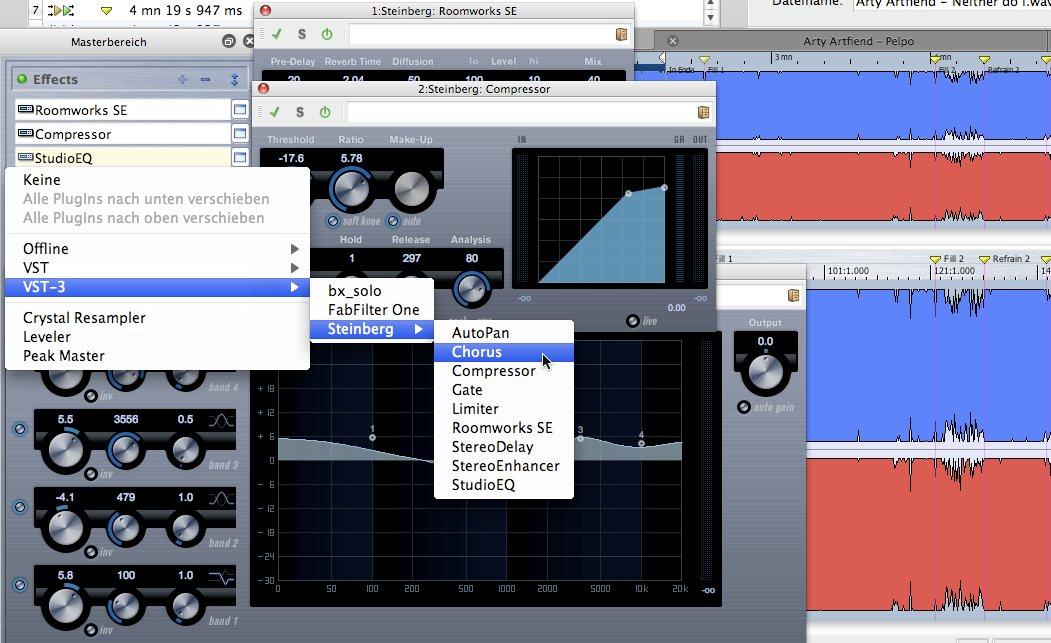1051x643 pixels.
Task: Toggle the Compressor live switch
Action: [632, 321]
